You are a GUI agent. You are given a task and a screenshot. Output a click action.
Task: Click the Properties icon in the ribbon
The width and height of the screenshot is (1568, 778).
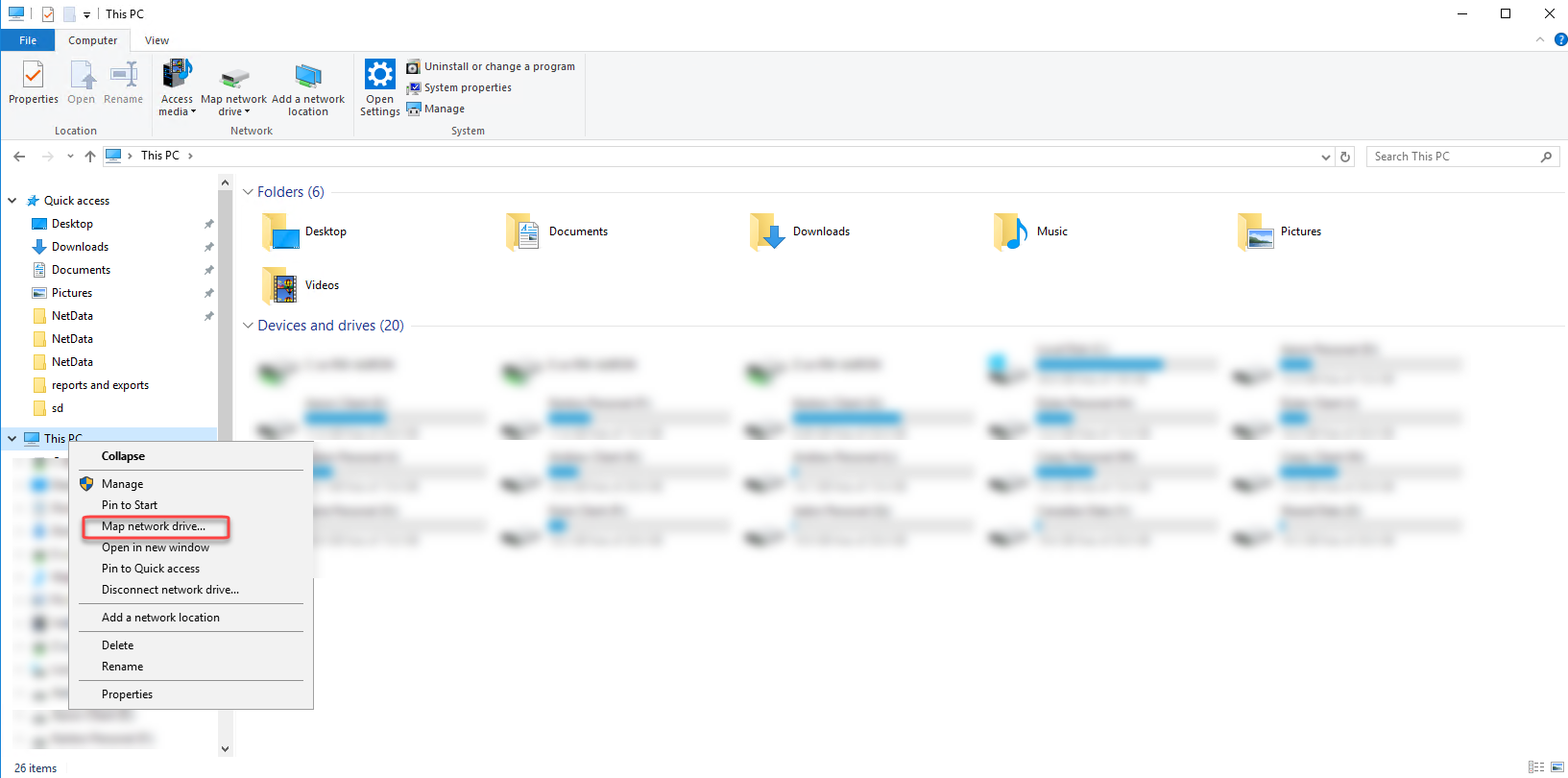[x=33, y=83]
